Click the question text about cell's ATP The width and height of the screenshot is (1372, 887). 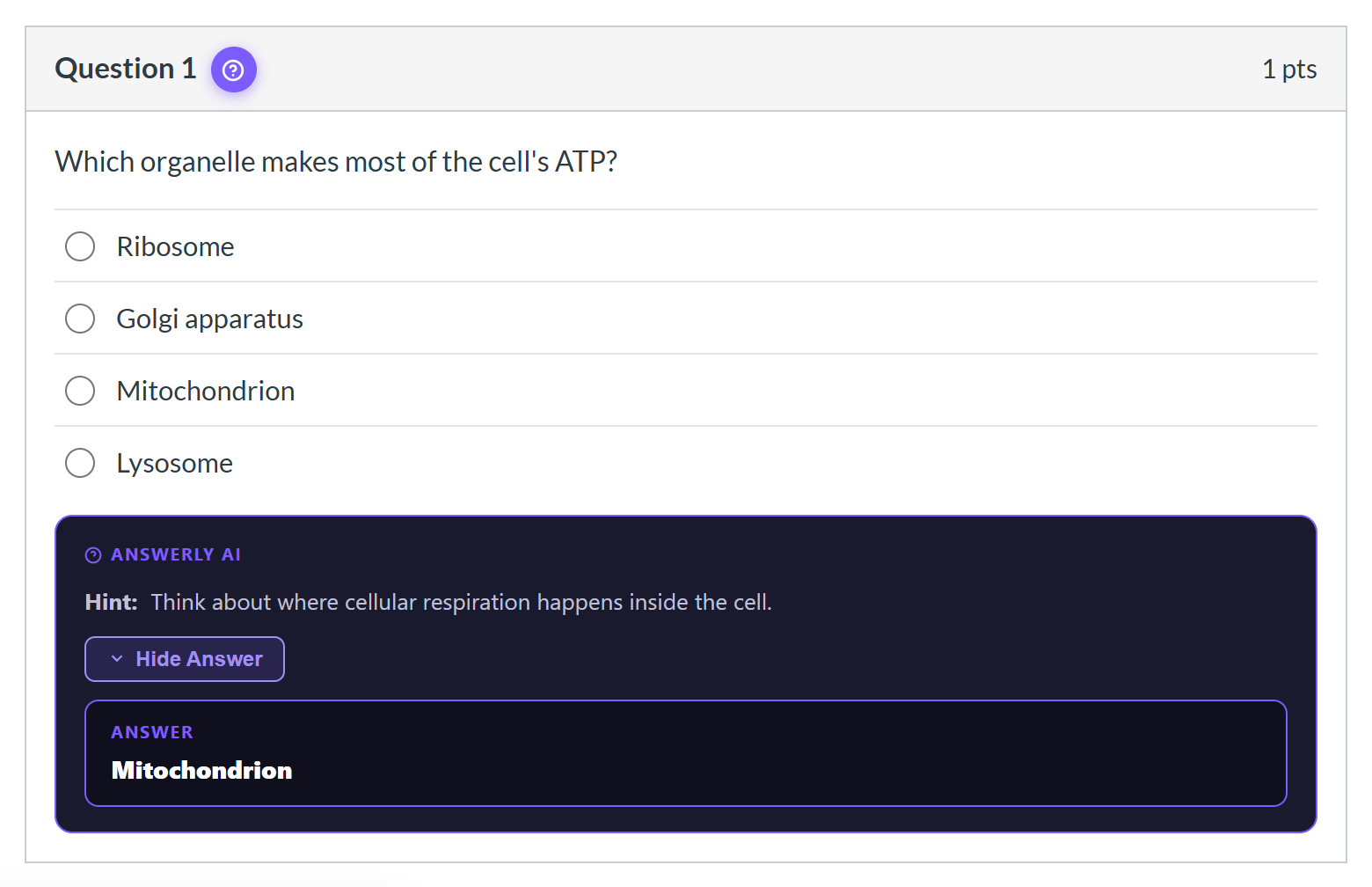click(x=336, y=162)
